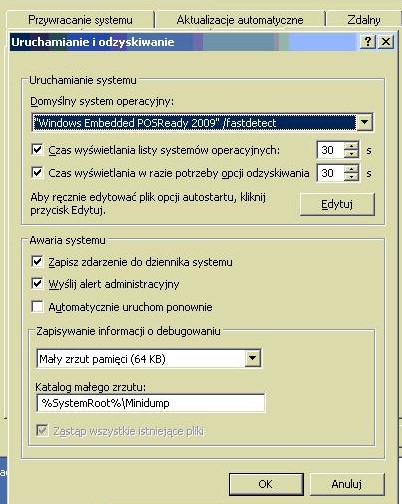Image resolution: width=402 pixels, height=504 pixels.
Task: Increase recovery options display time spinner
Action: (x=351, y=169)
